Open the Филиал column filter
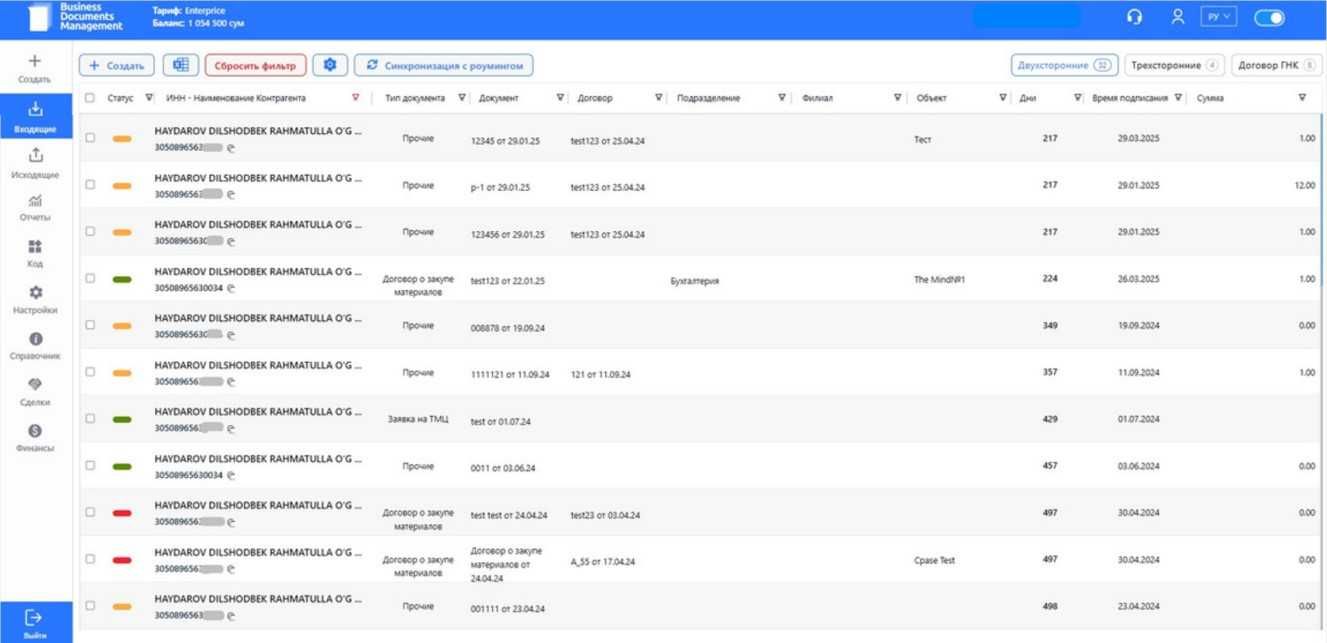Image resolution: width=1327 pixels, height=643 pixels. 898,98
